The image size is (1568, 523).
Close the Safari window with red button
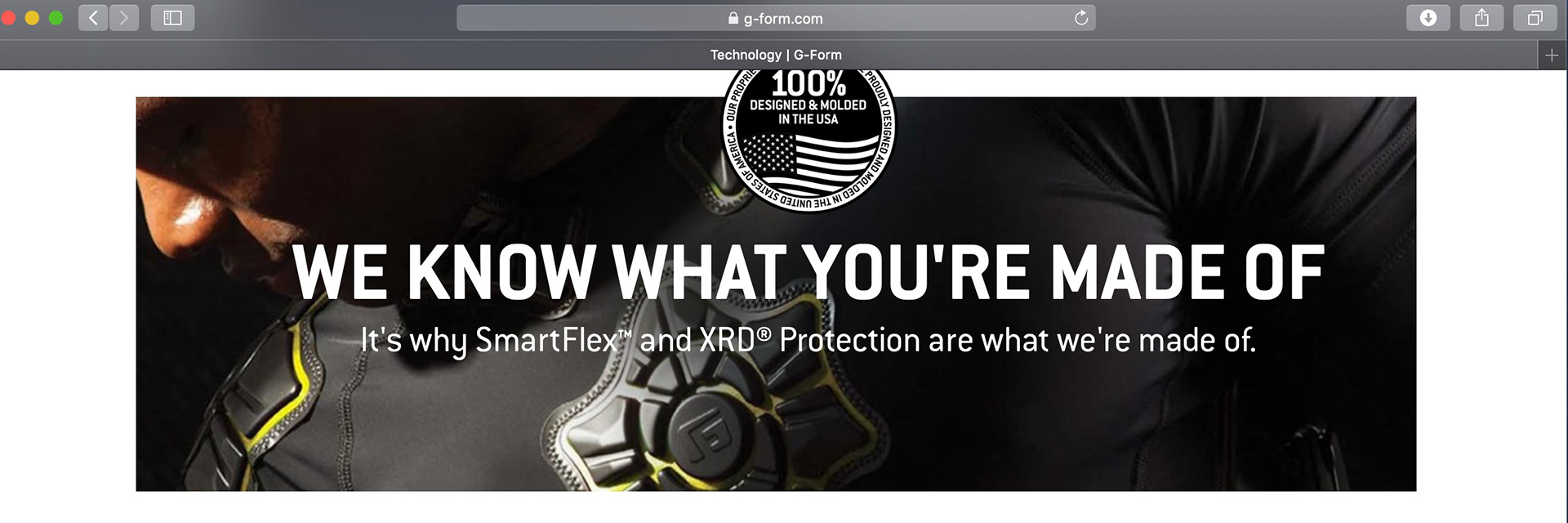pos(8,18)
